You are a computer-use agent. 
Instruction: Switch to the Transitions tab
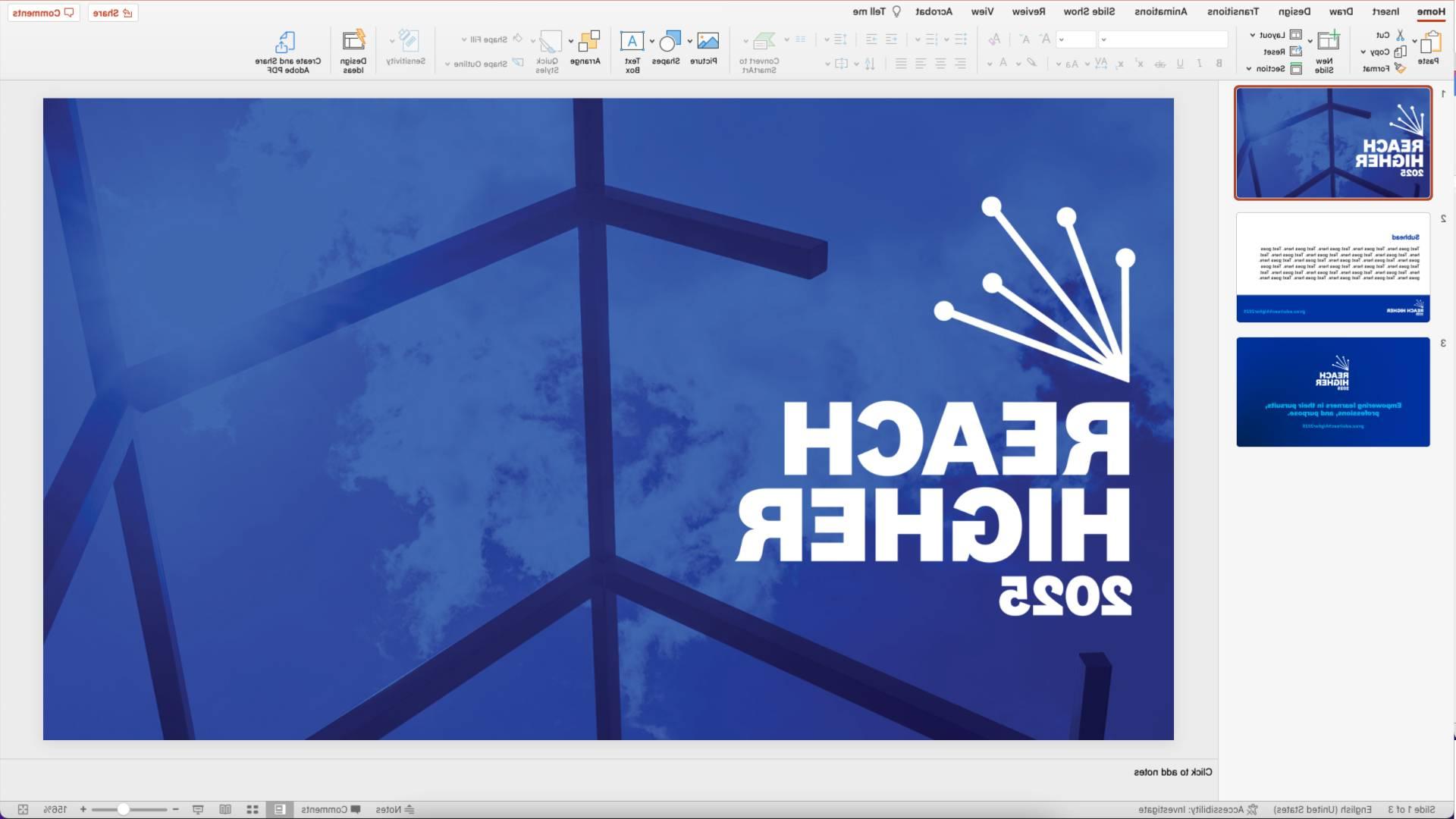(x=1233, y=11)
